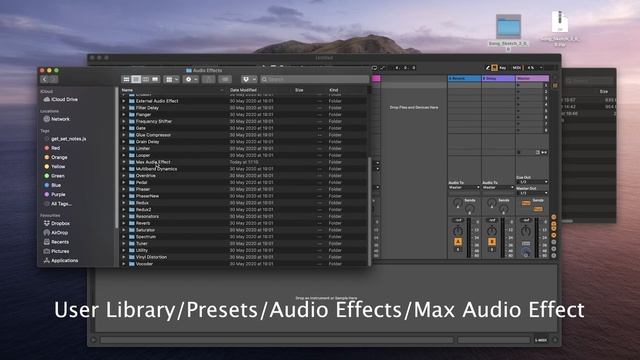Open the Master Out dropdown
This screenshot has height=360, width=640.
tap(532, 193)
